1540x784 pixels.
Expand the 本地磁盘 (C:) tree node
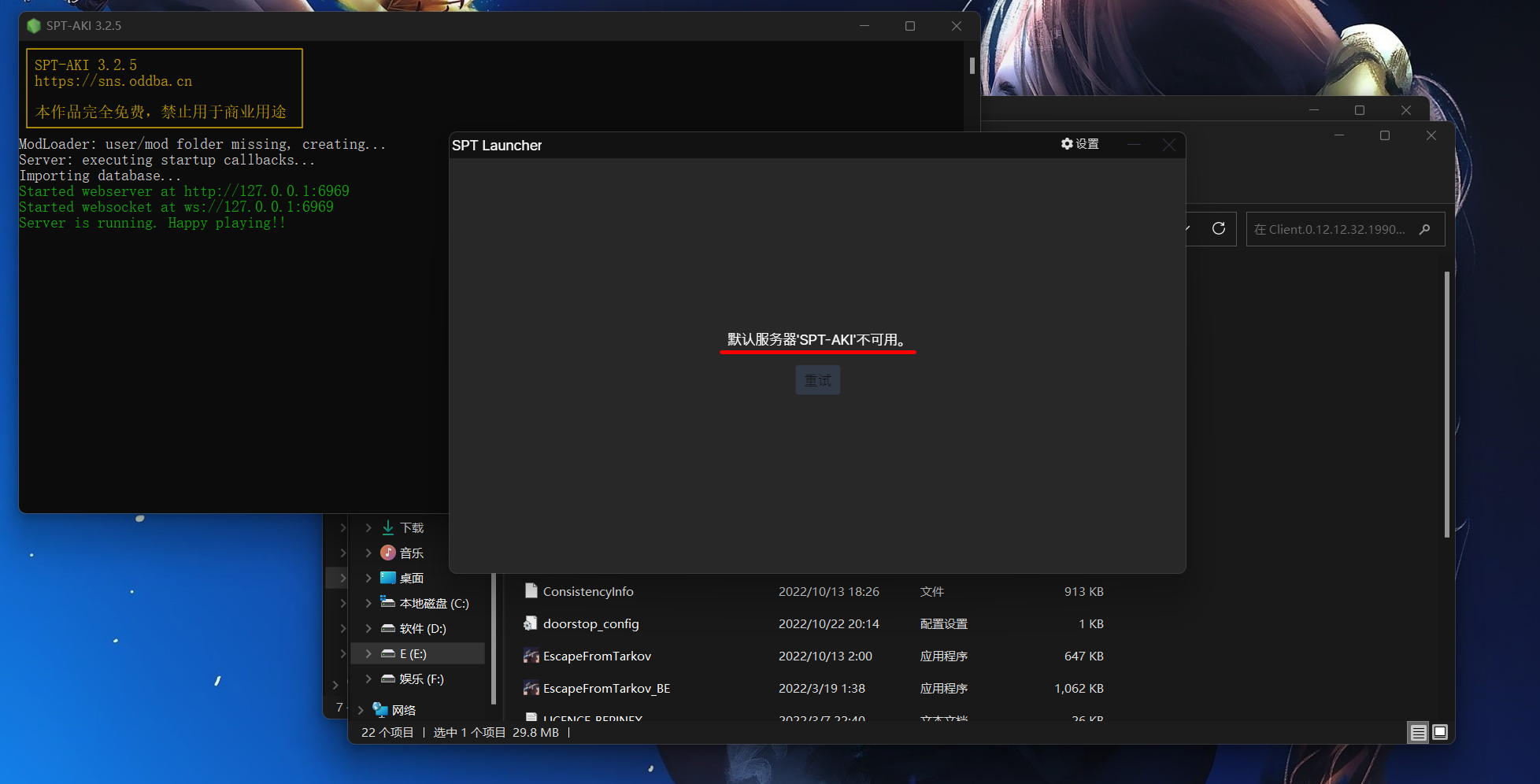click(x=368, y=603)
